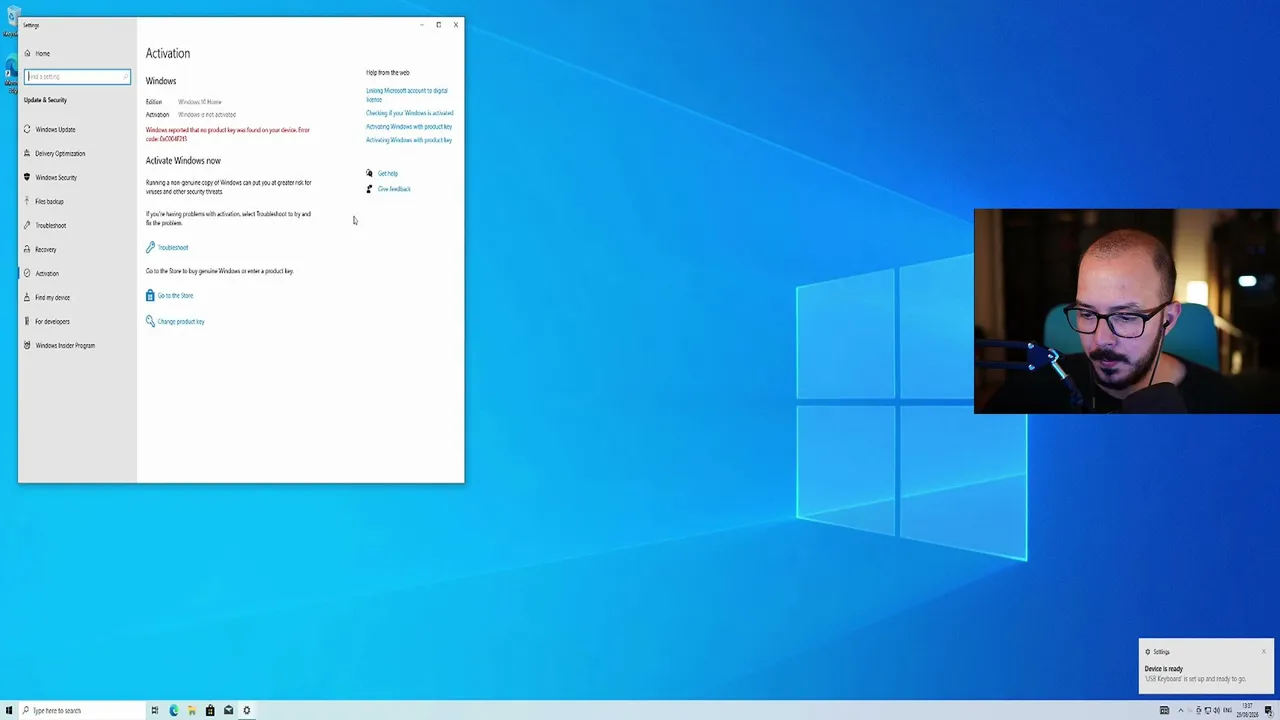Click the checkmark icon beside sidebar Activation
Viewport: 1280px width, 720px height.
(x=27, y=273)
